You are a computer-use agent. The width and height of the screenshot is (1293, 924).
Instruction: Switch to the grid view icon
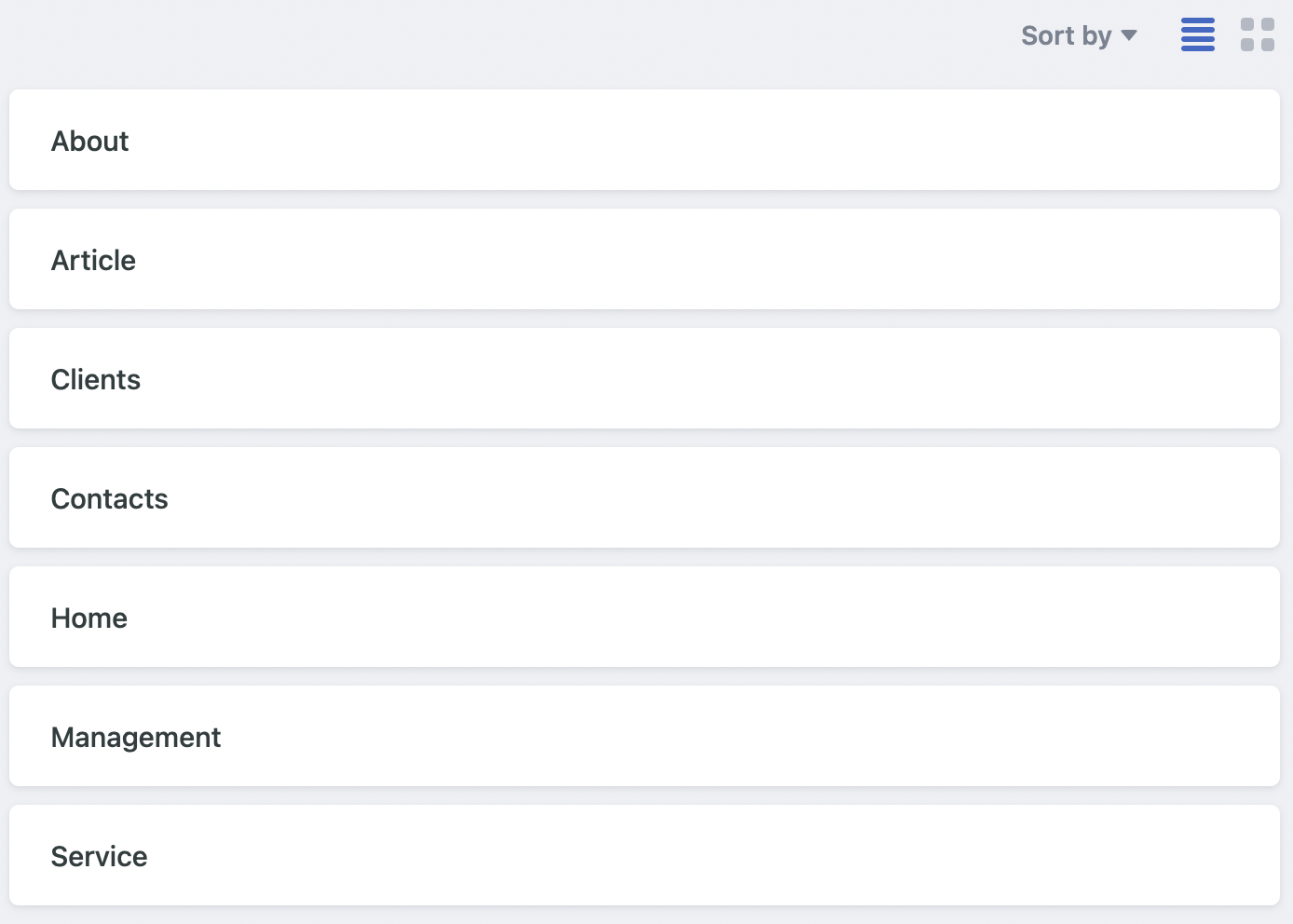(1257, 35)
